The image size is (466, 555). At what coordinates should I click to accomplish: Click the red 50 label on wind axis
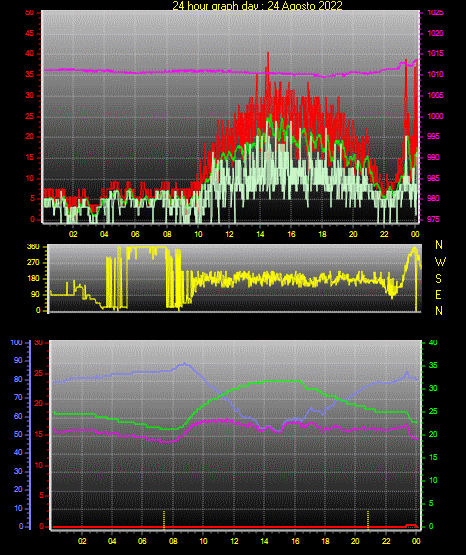pyautogui.click(x=30, y=13)
